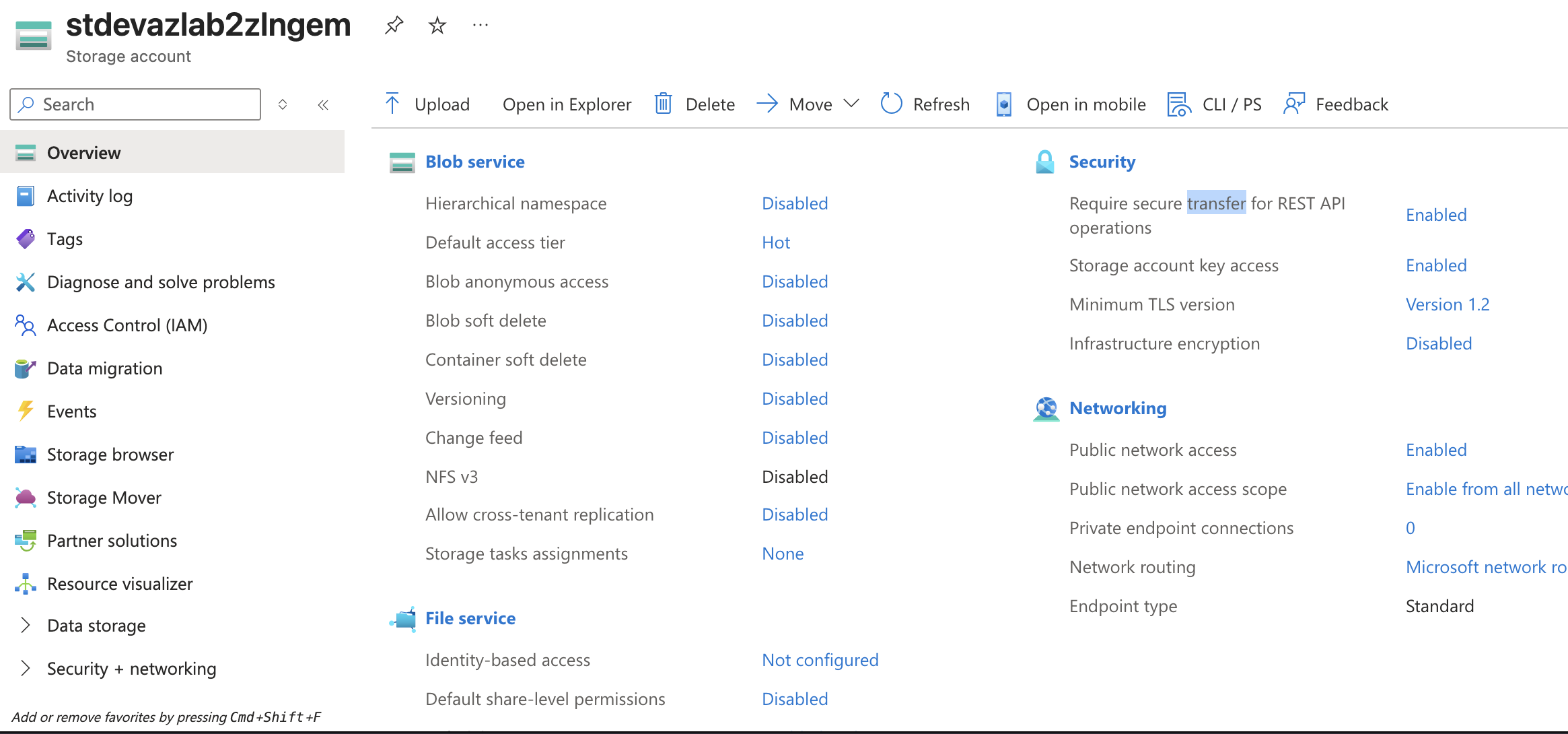1568x734 pixels.
Task: Open the Move dropdown chevron
Action: tap(851, 104)
